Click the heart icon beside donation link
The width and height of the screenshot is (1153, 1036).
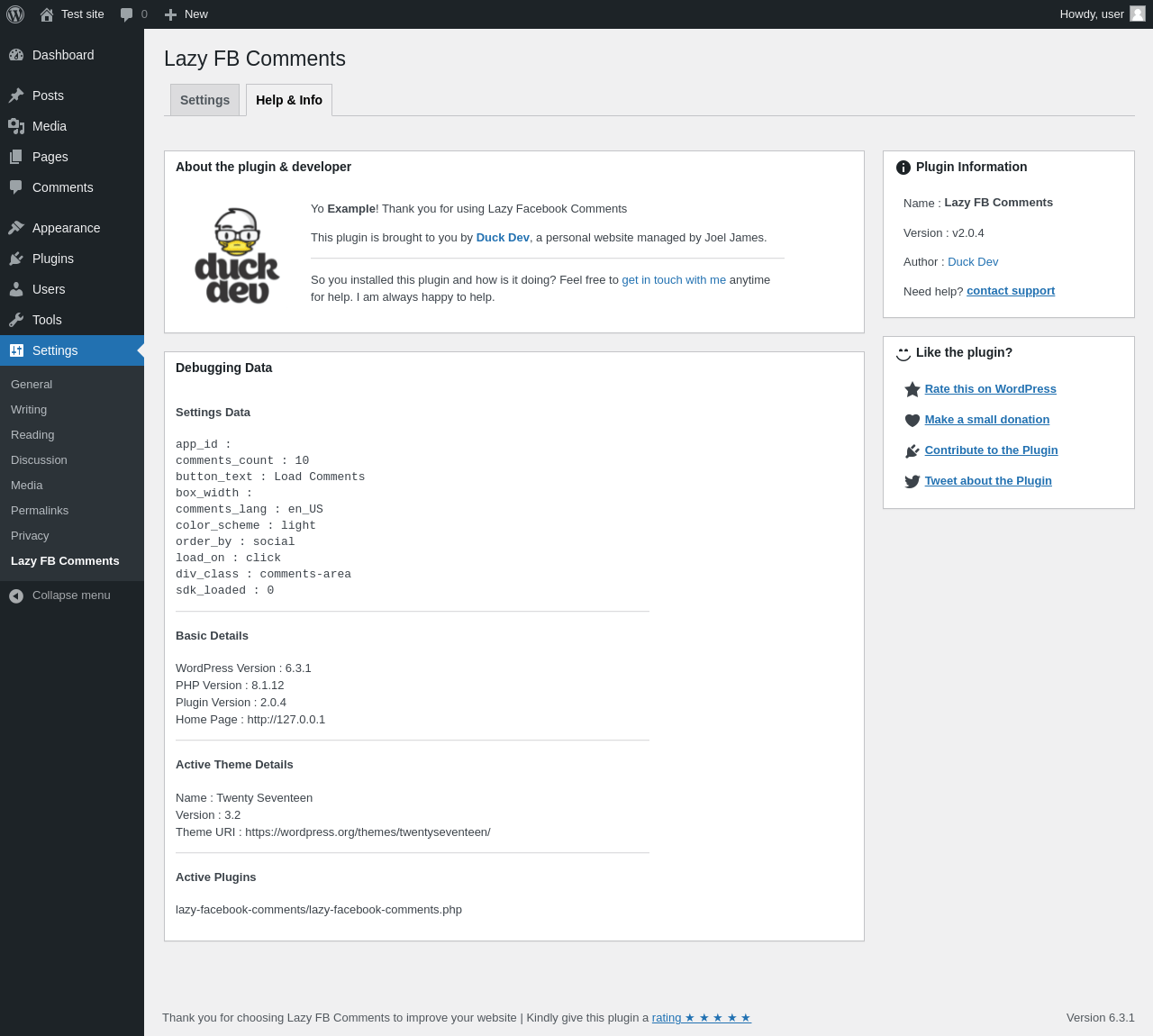coord(912,420)
